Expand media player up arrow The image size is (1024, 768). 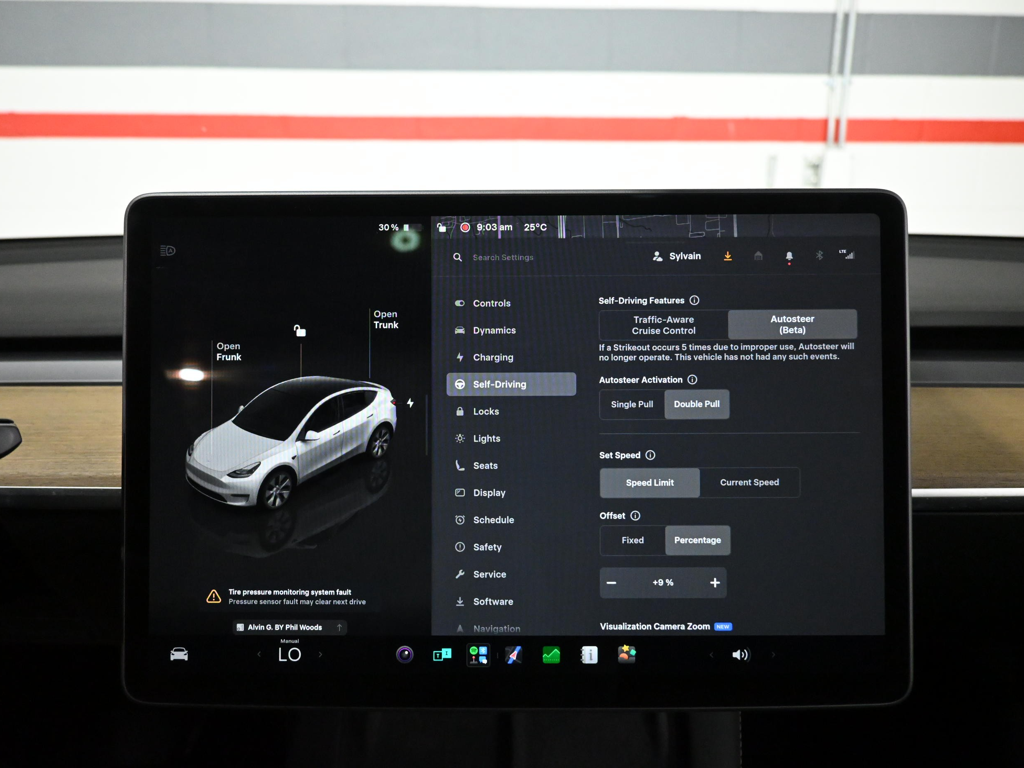[340, 627]
